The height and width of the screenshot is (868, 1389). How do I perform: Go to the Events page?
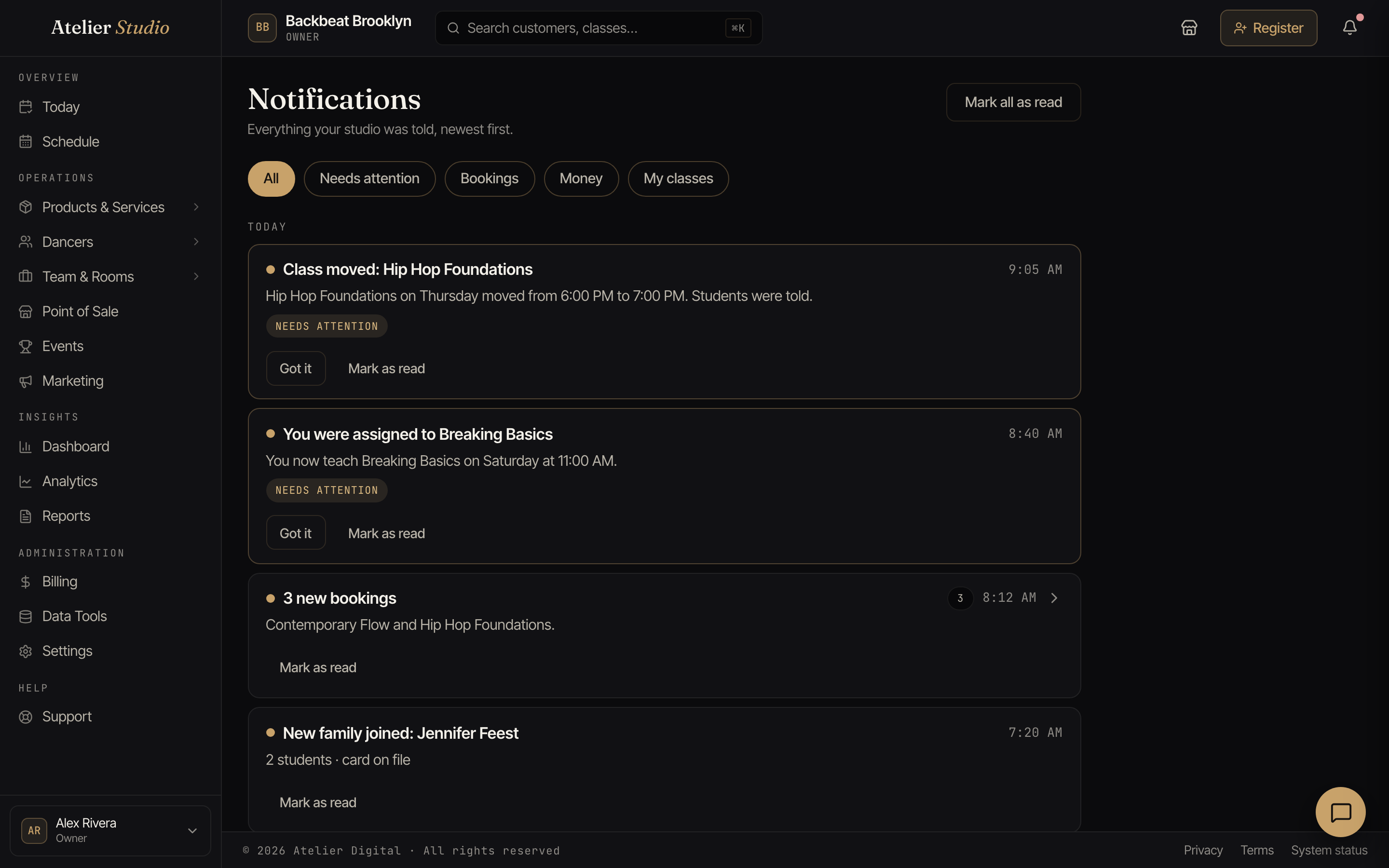click(110, 346)
